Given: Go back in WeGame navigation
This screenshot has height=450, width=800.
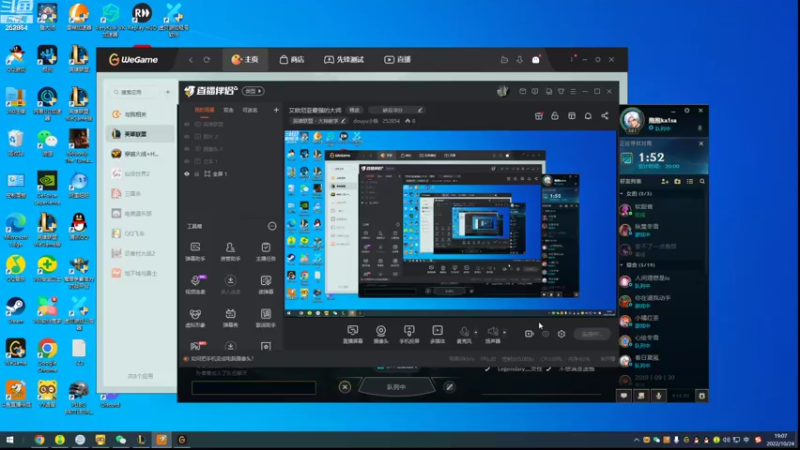Looking at the screenshot, I should tap(191, 60).
